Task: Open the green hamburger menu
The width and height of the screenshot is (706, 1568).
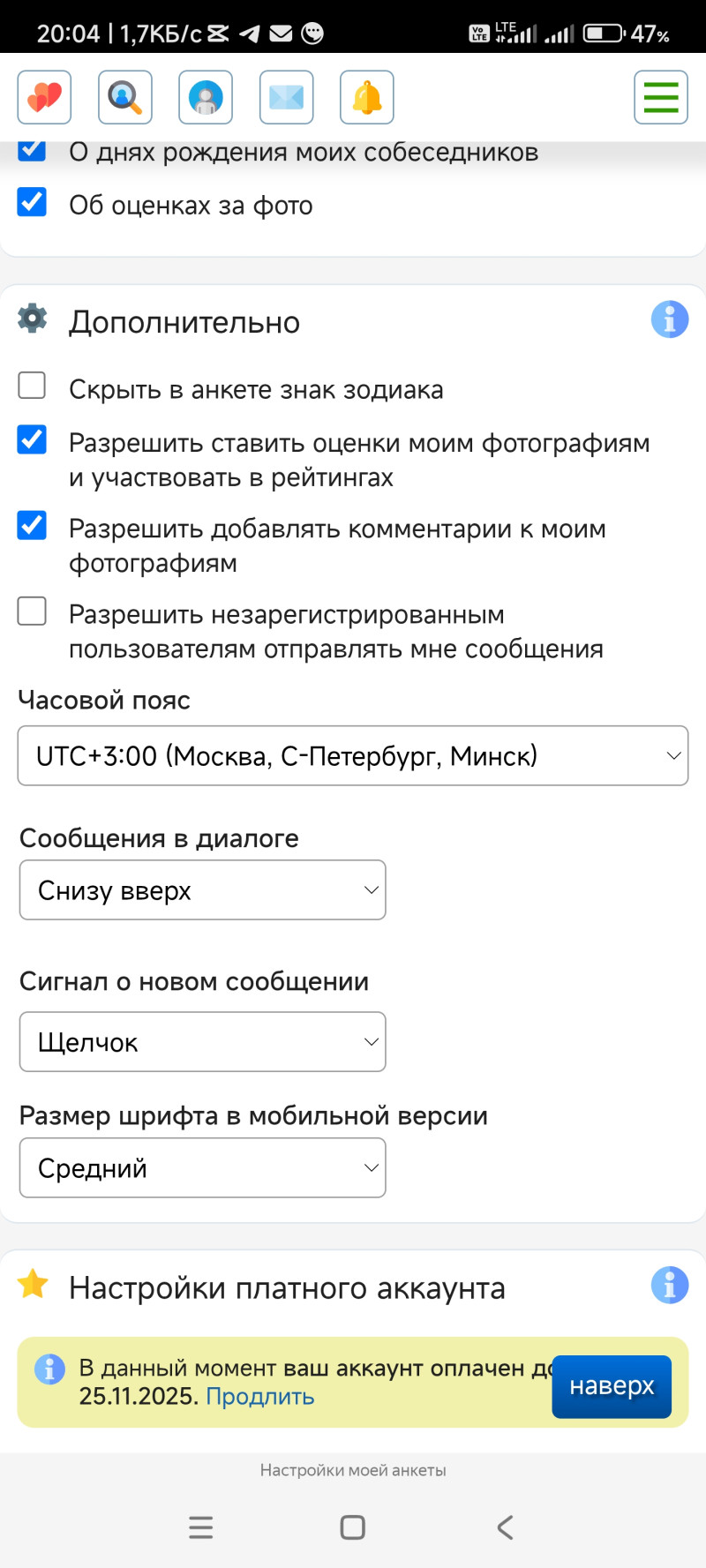Action: (x=661, y=97)
